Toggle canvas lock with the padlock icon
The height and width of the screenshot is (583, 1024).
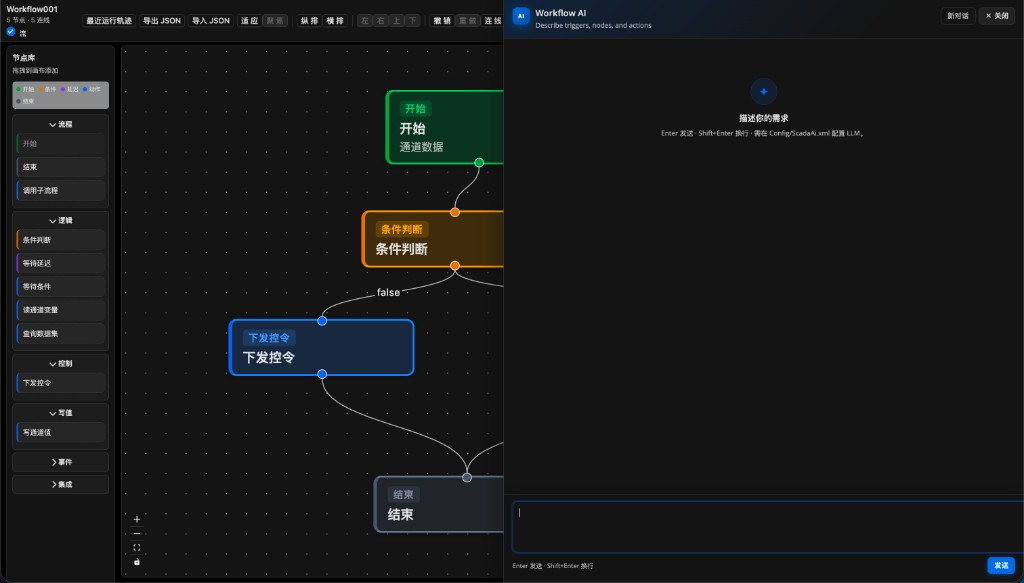click(x=136, y=562)
